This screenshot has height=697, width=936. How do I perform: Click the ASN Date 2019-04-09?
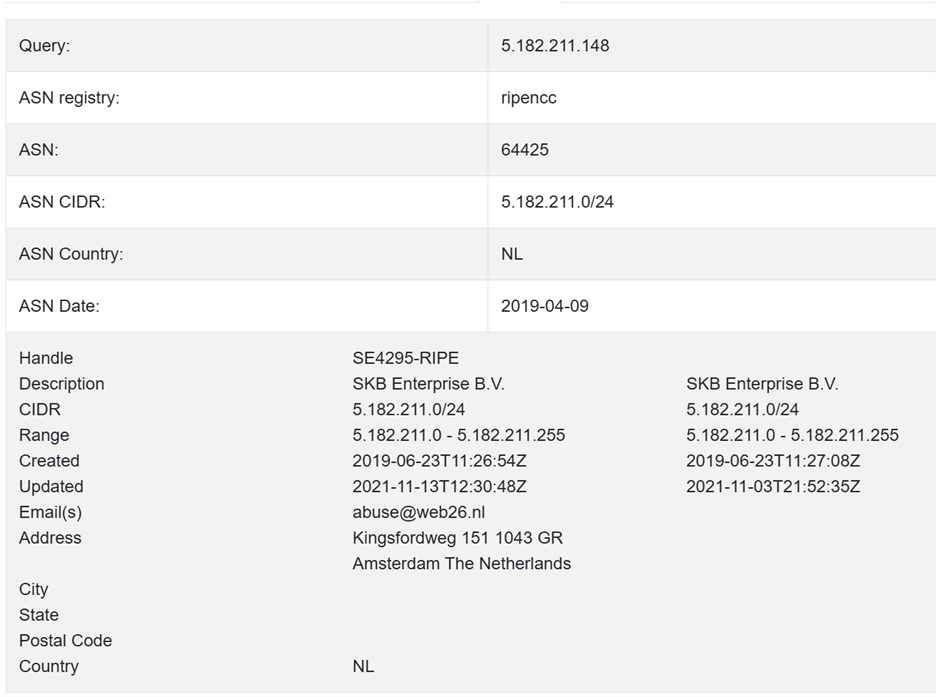coord(545,306)
